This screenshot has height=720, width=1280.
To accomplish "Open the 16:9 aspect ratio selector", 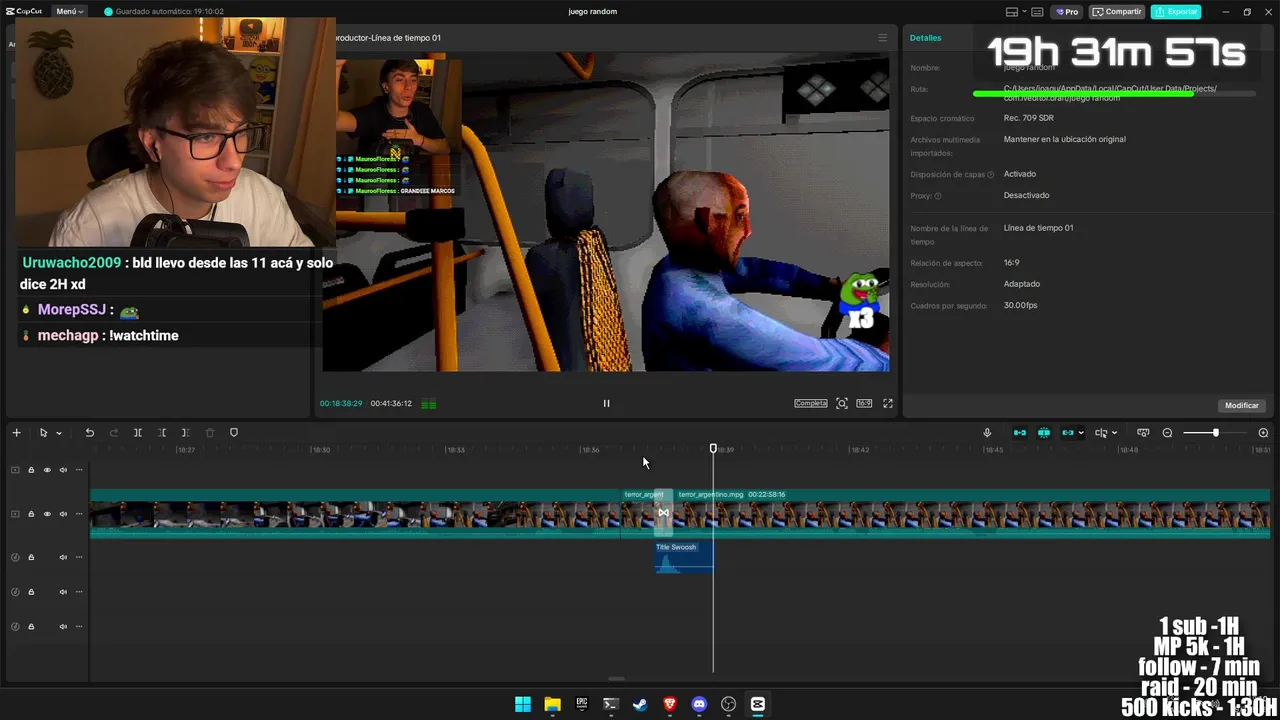I will 864,403.
